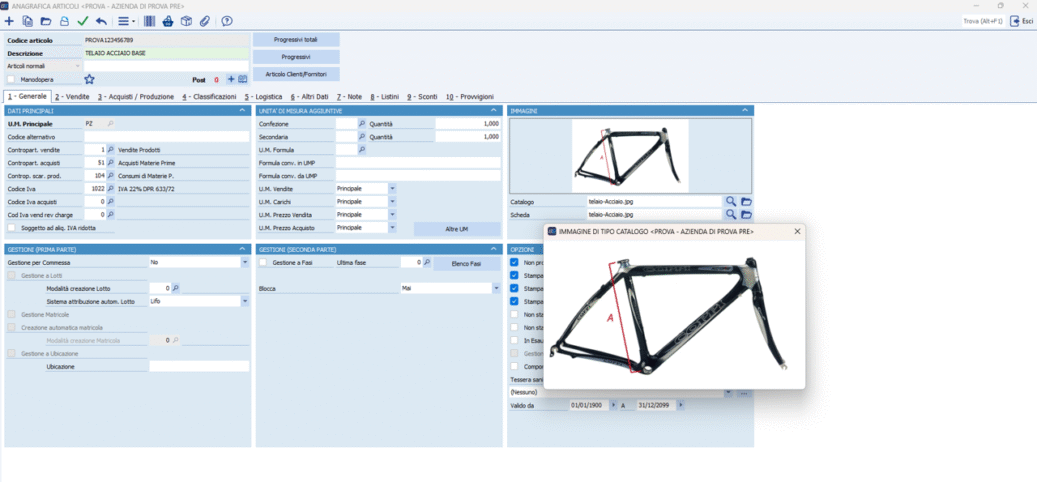The height and width of the screenshot is (482, 1037).
Task: Open the barcode tool in toolbar
Action: 150,21
